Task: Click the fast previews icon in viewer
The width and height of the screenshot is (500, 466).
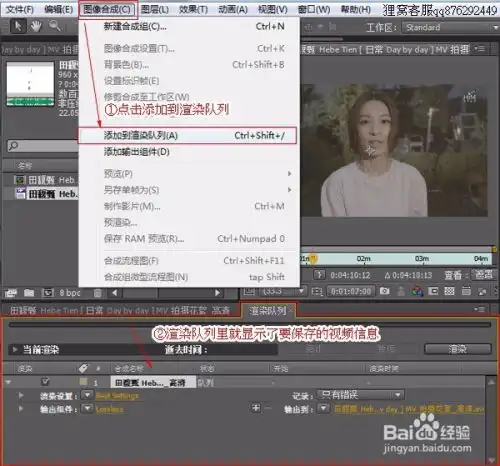Action: (482, 292)
